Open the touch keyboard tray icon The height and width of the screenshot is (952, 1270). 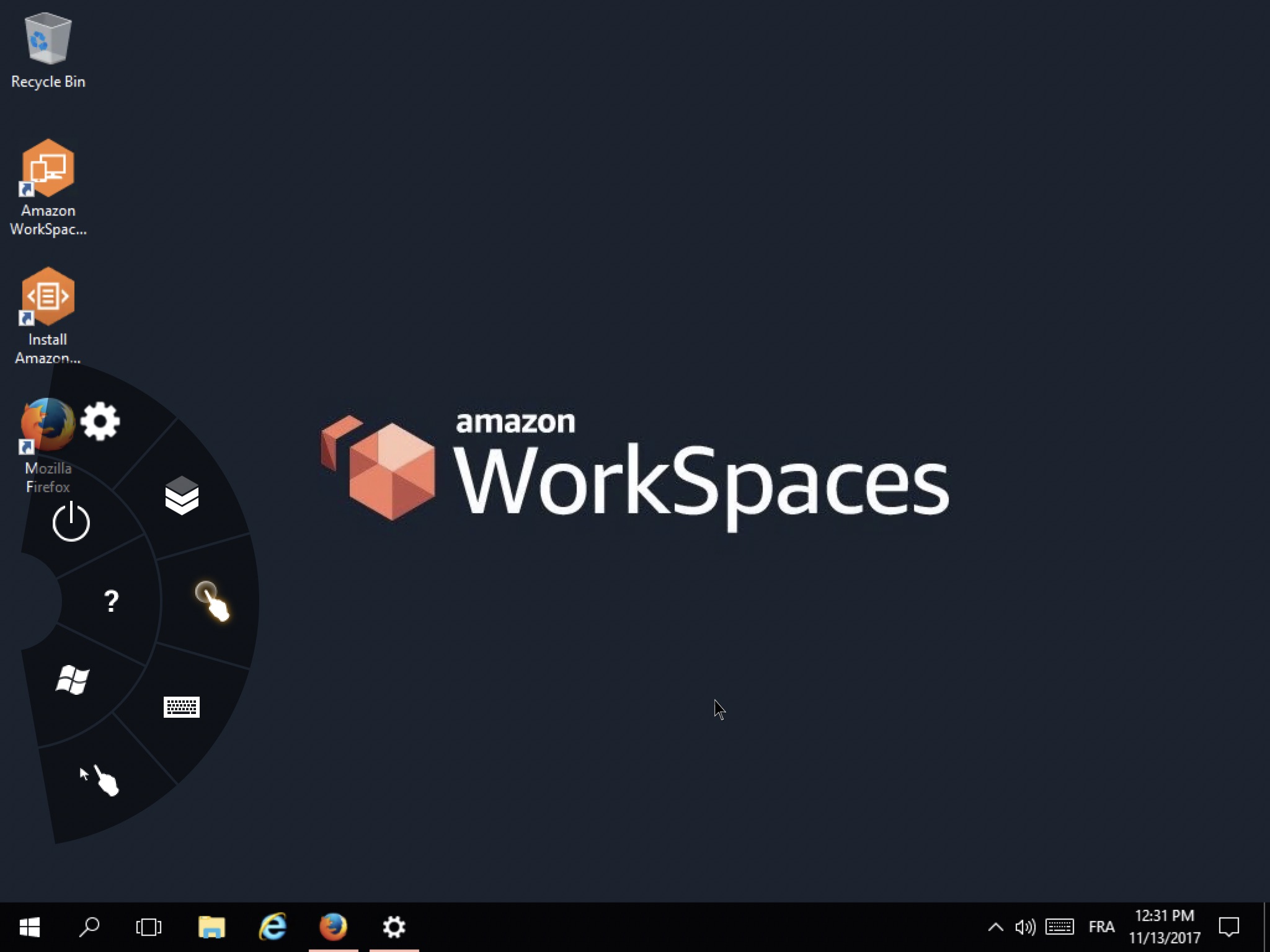1059,927
